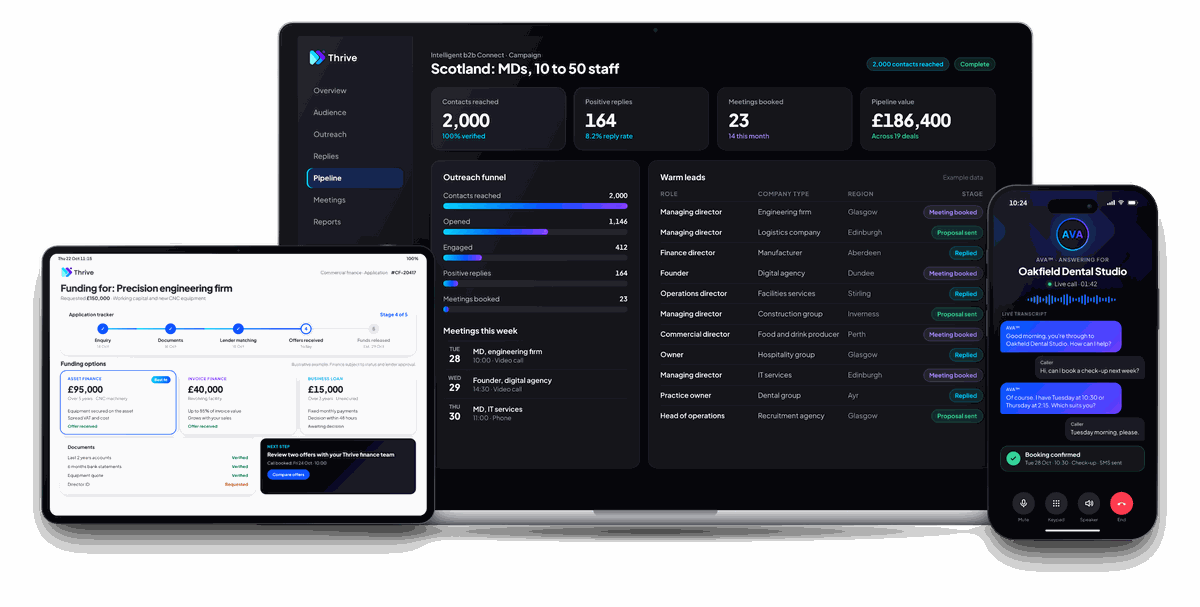The image size is (1200, 607).
Task: Tap the Wi-Fi icon in the phone status bar
Action: [x=1122, y=203]
